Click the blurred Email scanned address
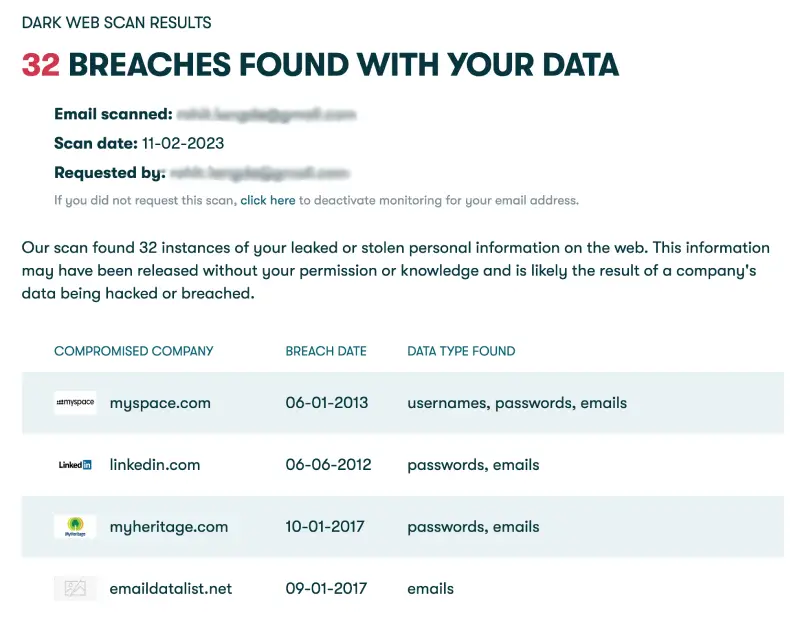Viewport: 800px width, 619px height. [x=267, y=115]
